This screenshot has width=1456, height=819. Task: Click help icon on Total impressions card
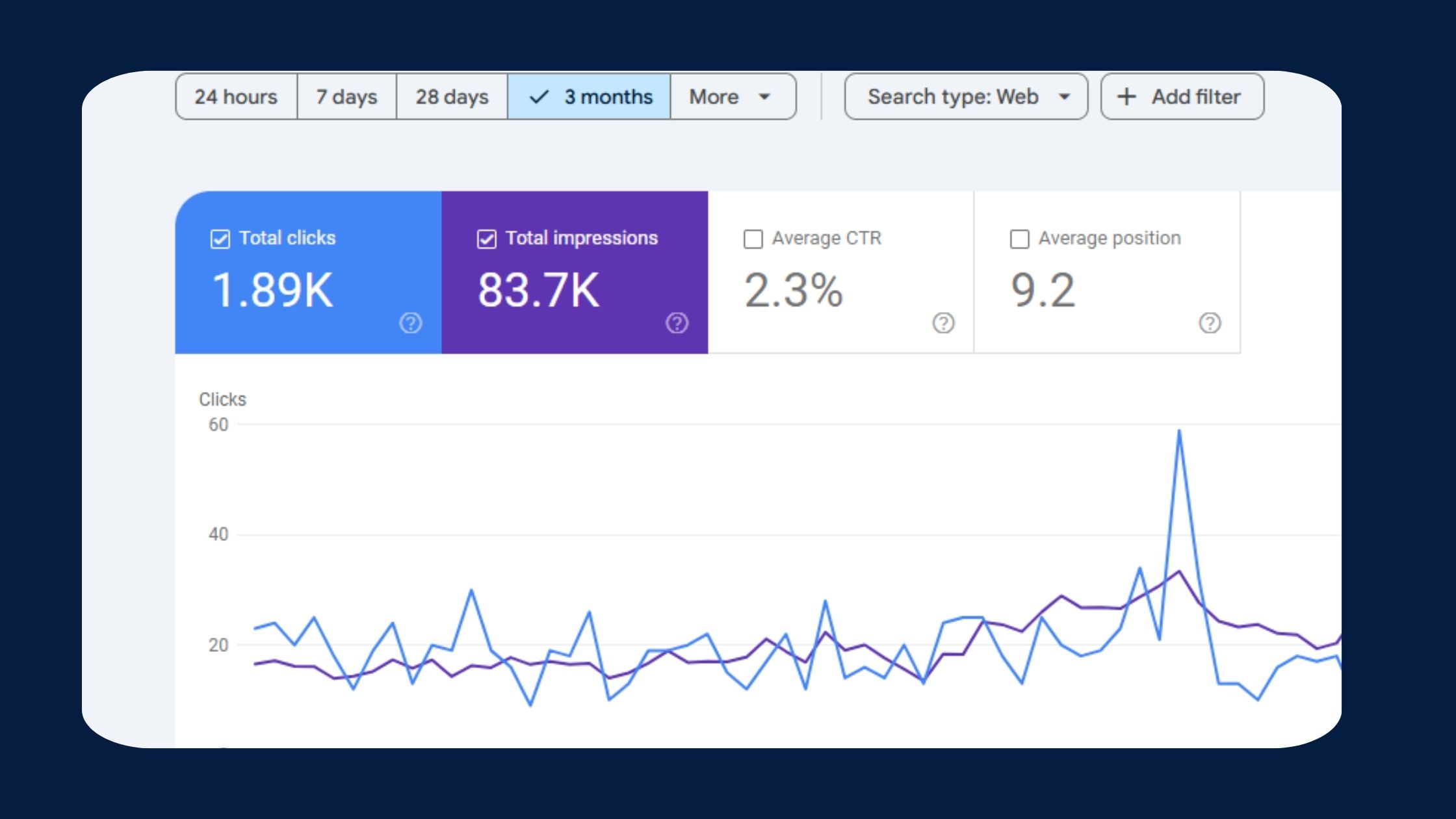coord(677,323)
